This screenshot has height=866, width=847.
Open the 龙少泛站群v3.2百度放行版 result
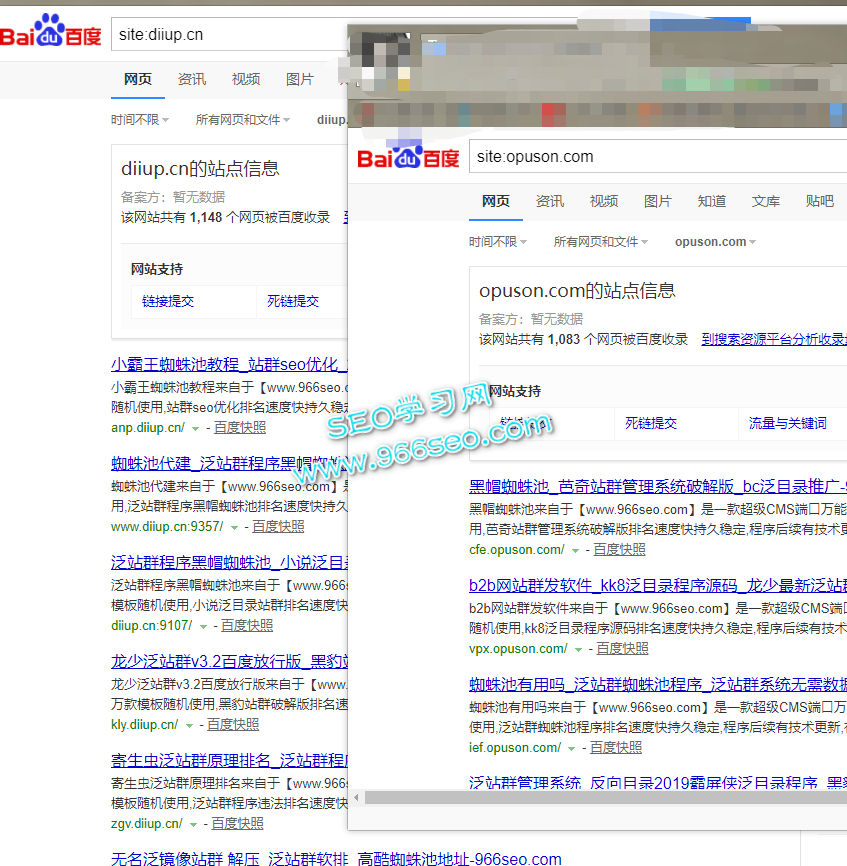coord(229,661)
